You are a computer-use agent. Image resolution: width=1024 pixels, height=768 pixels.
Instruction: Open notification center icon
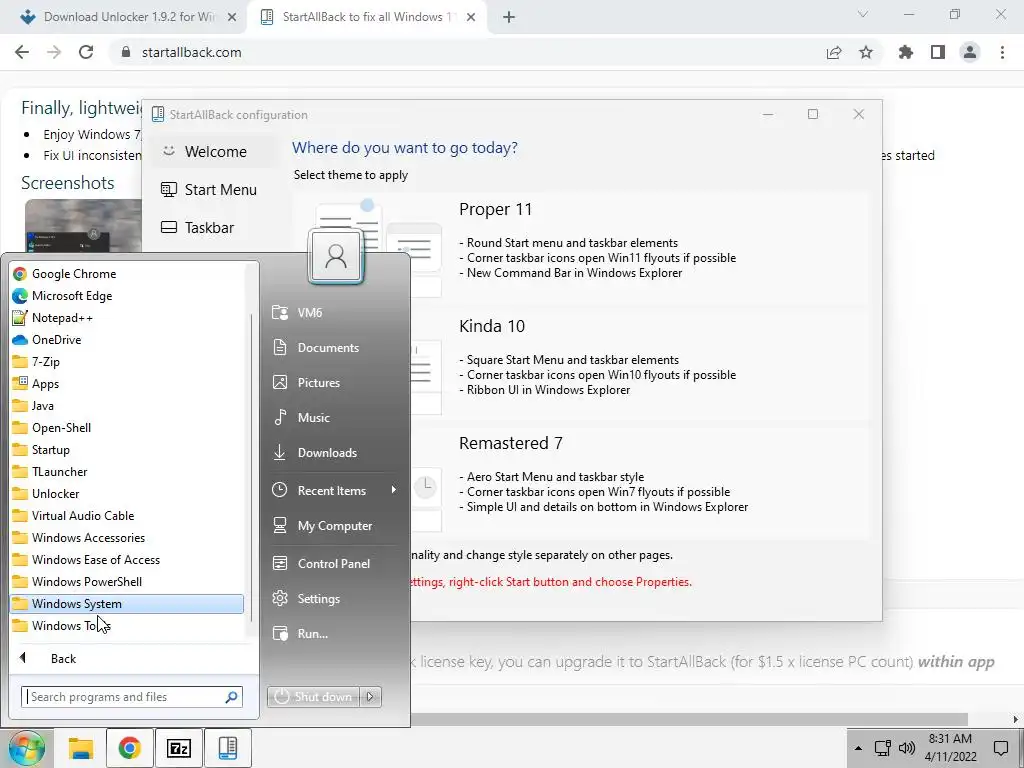(x=1000, y=748)
